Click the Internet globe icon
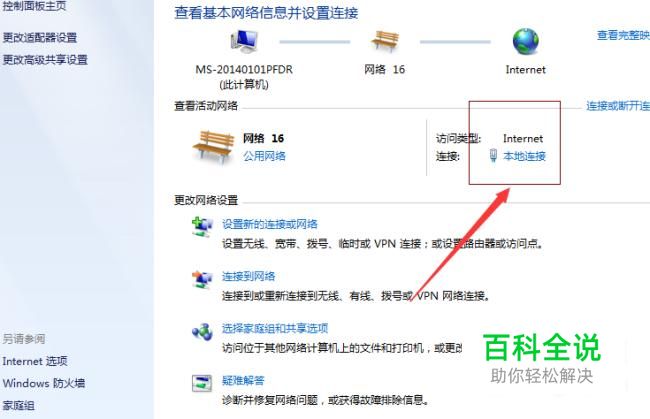This screenshot has height=419, width=650. click(526, 41)
